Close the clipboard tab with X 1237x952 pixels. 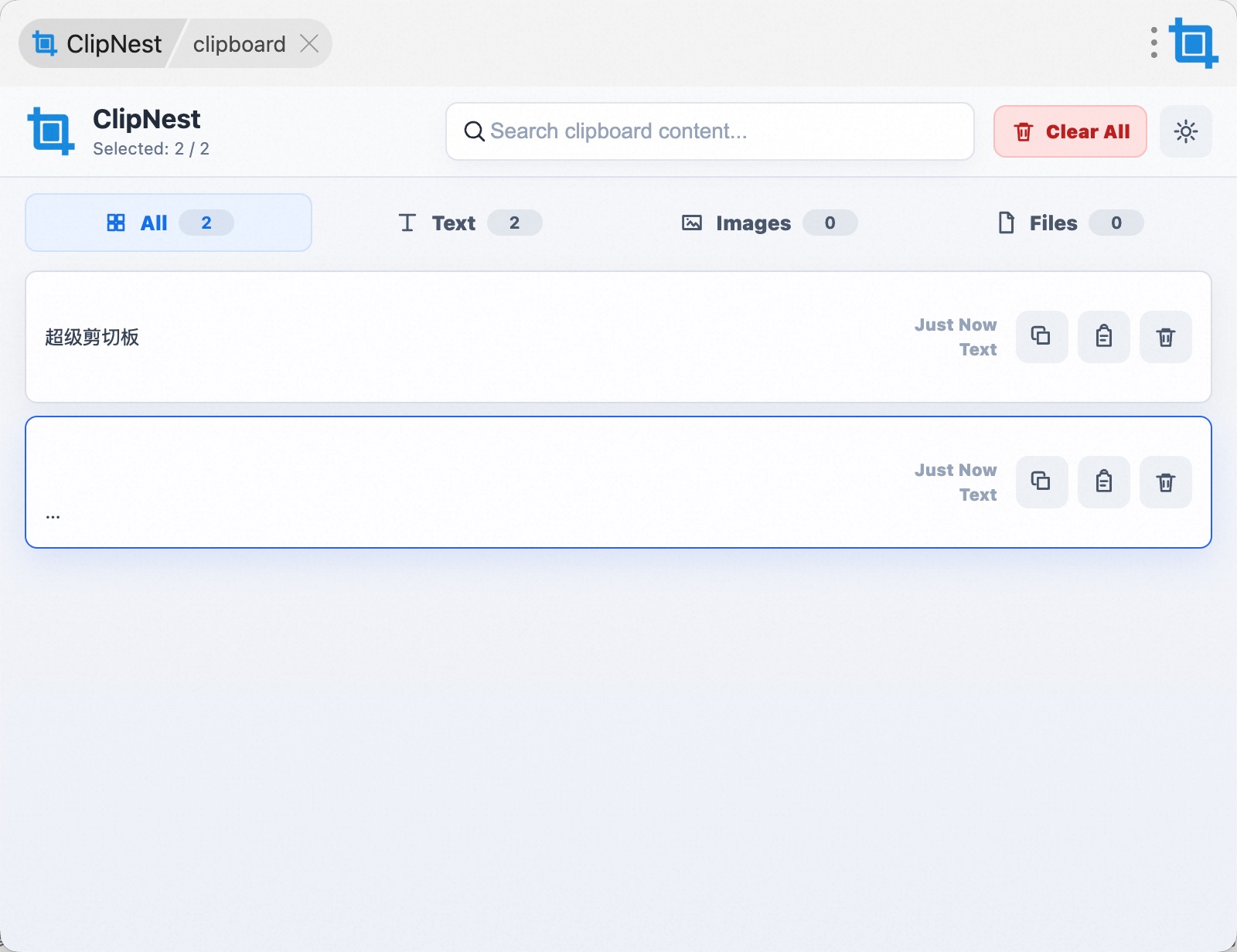click(x=309, y=43)
